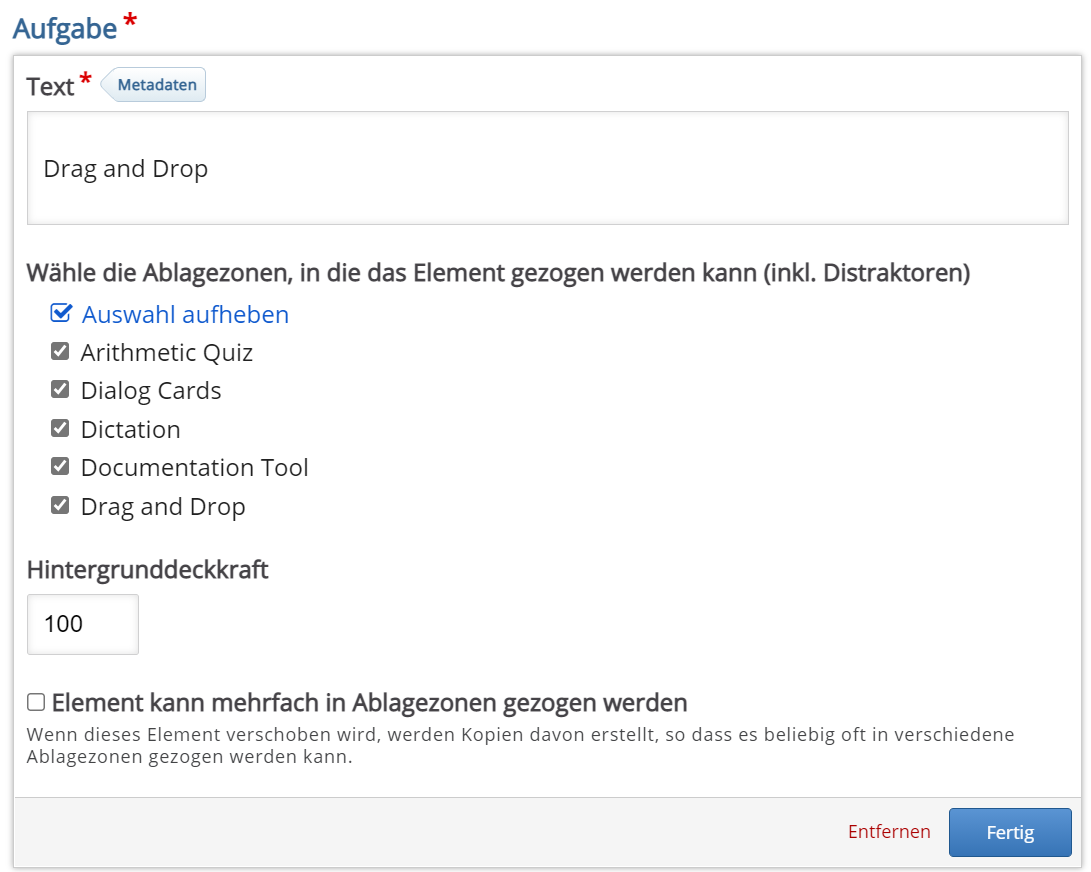Click the Text input field containing 'Drag and Drop'

tap(547, 168)
